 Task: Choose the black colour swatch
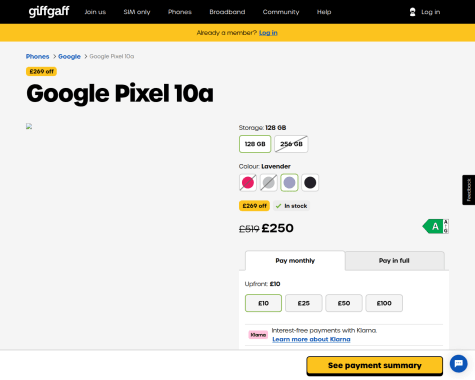coord(310,183)
